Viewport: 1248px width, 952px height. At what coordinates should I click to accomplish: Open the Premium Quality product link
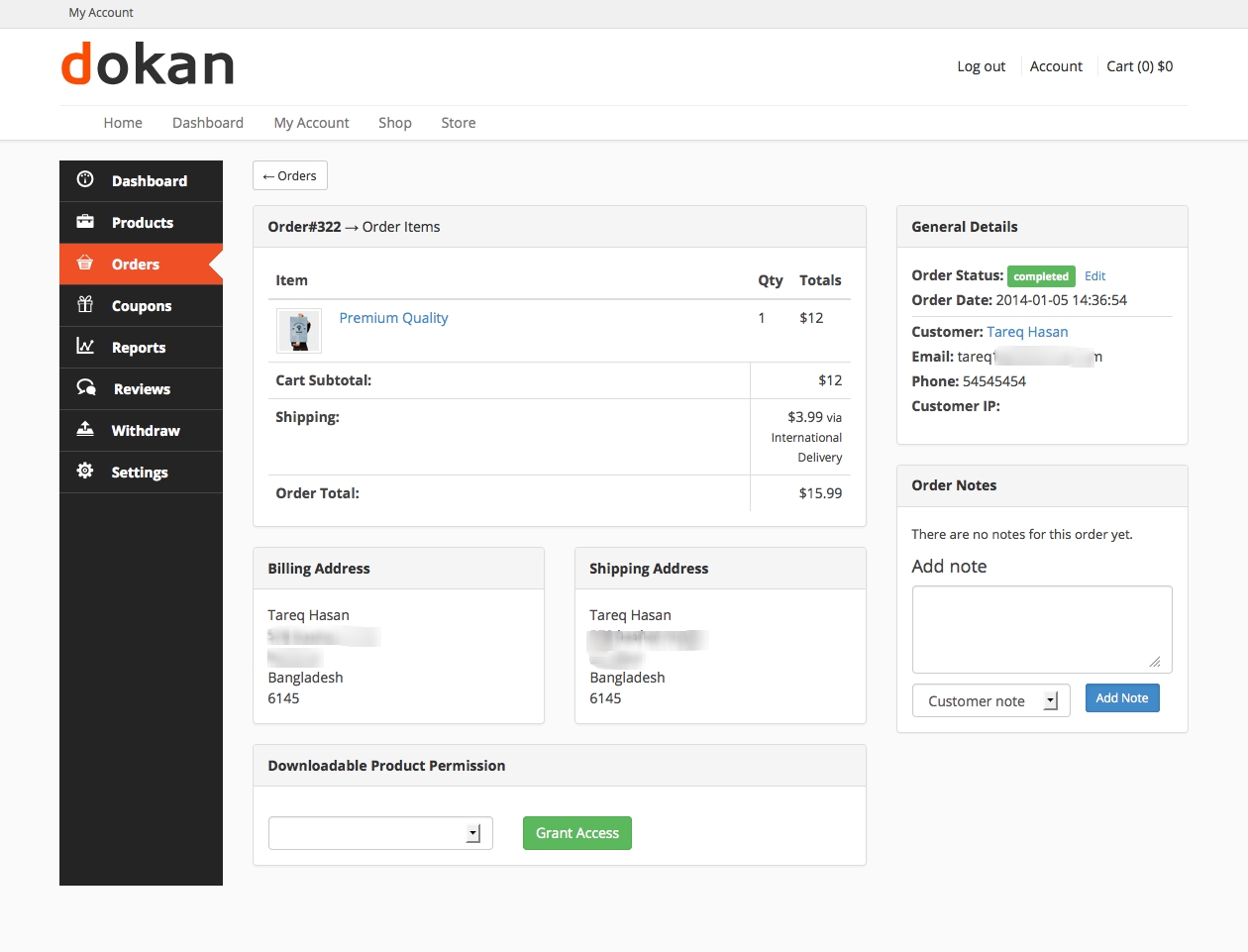393,318
